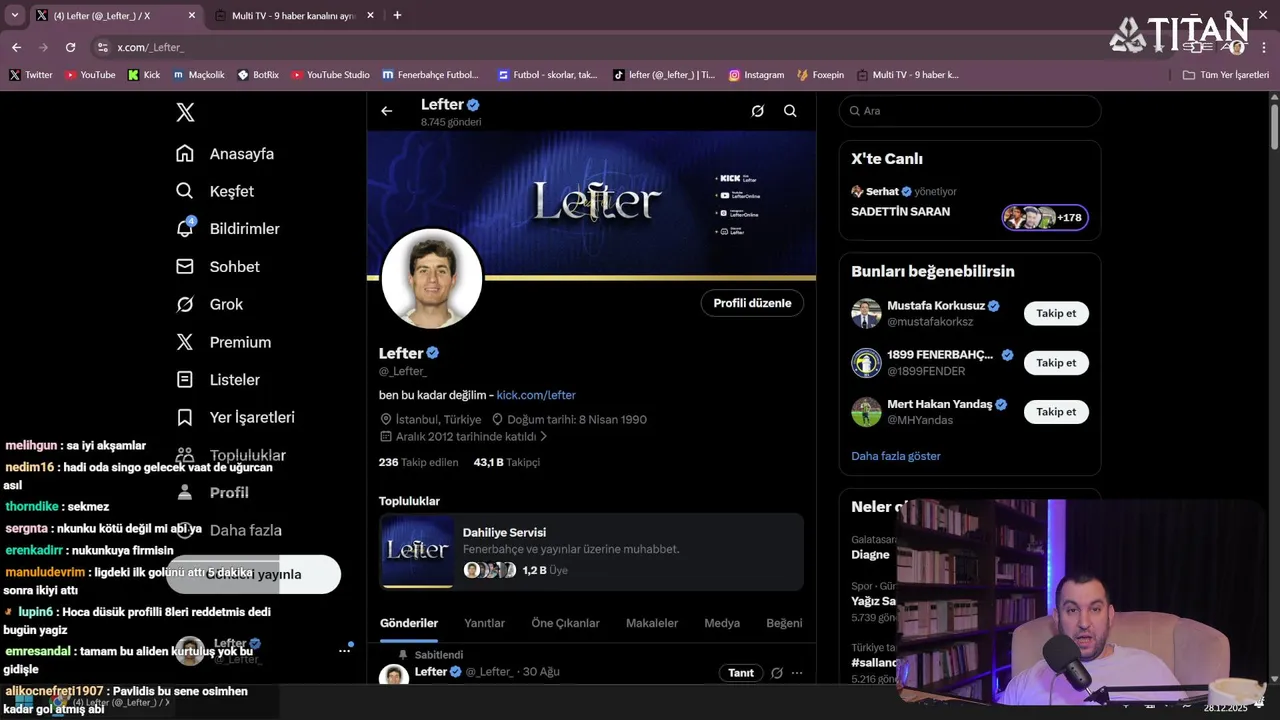Click Grok icon on pinned post
1280x720 pixels.
pyautogui.click(x=776, y=673)
